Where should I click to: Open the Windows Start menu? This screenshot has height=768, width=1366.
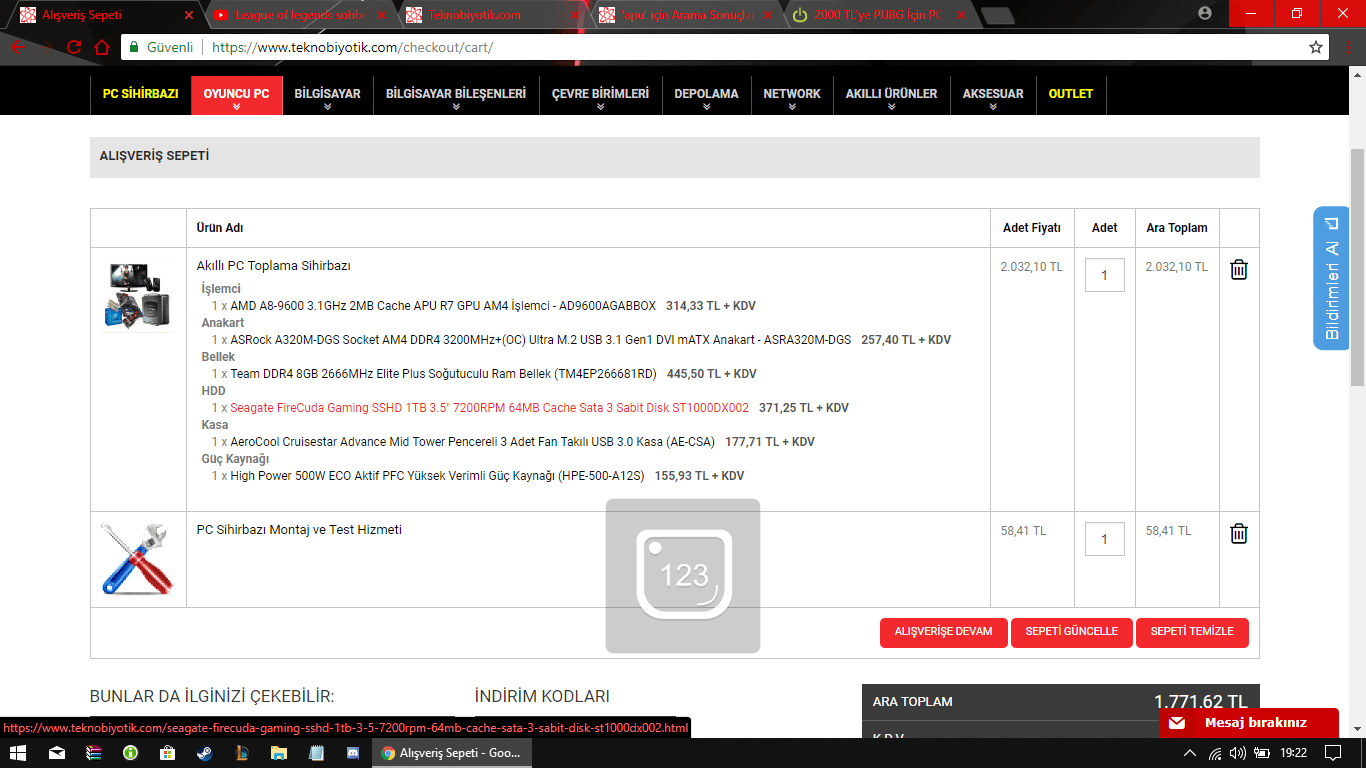pyautogui.click(x=19, y=753)
